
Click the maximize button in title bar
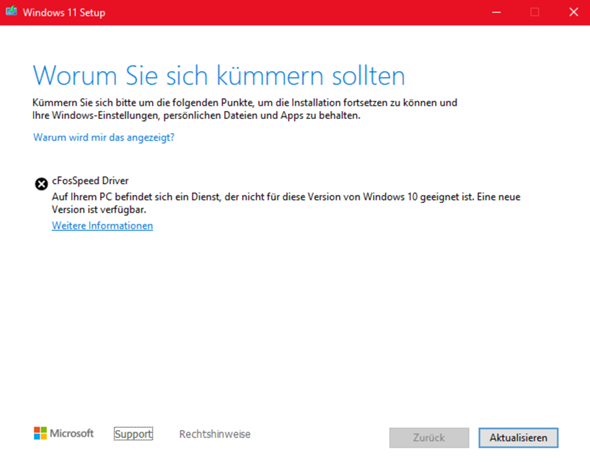coord(535,12)
